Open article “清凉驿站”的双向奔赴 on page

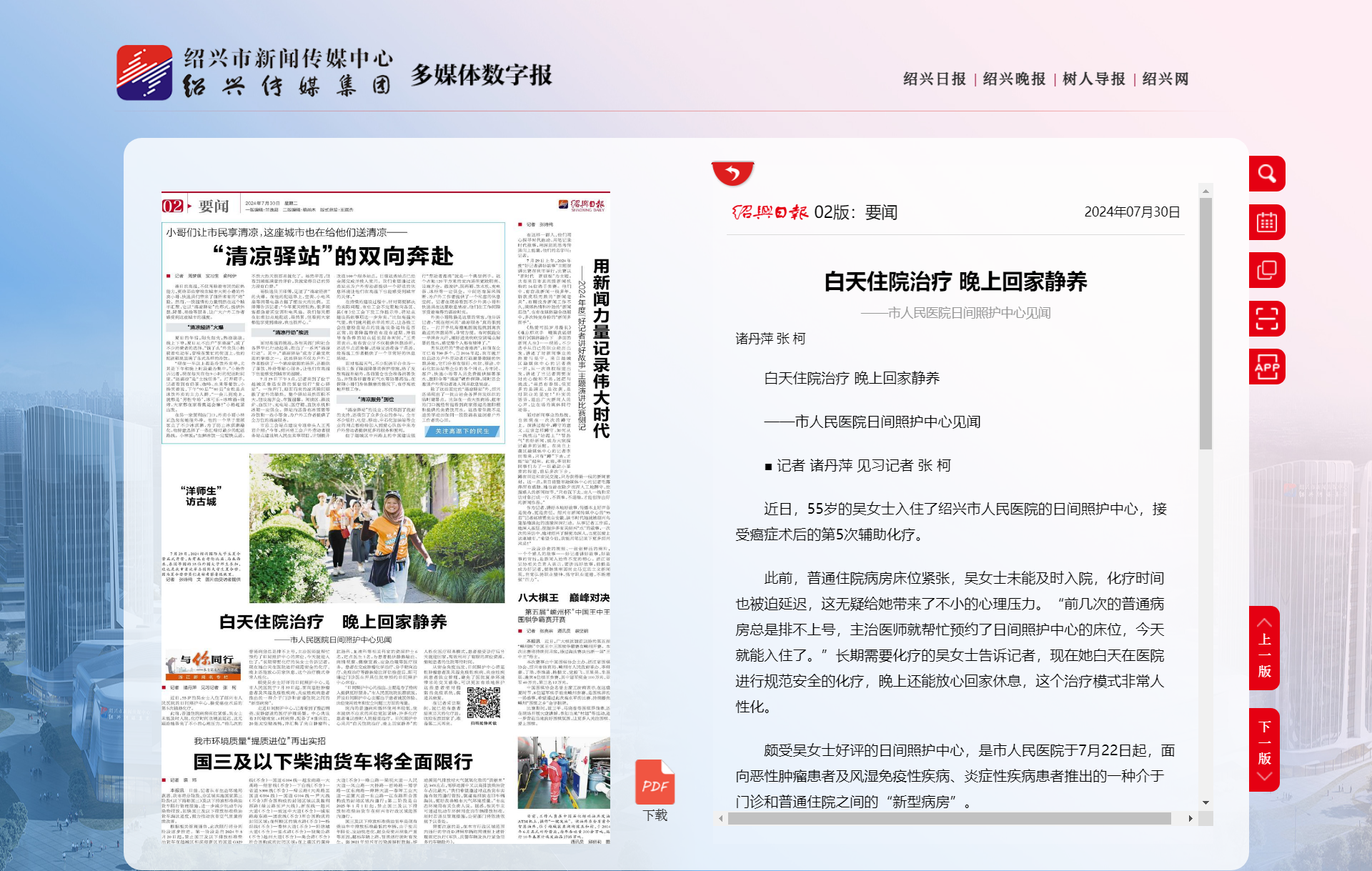[333, 256]
